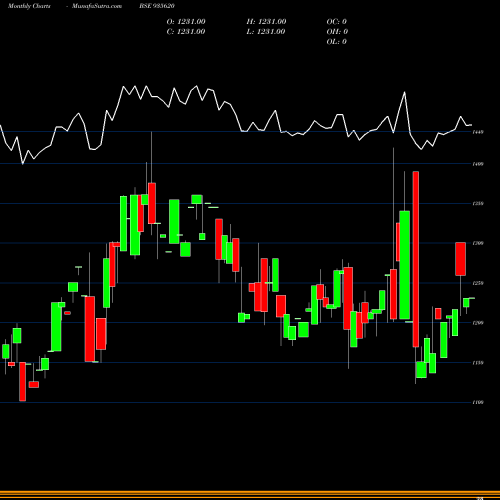Click the "OH: 0" readout

(x=337, y=32)
